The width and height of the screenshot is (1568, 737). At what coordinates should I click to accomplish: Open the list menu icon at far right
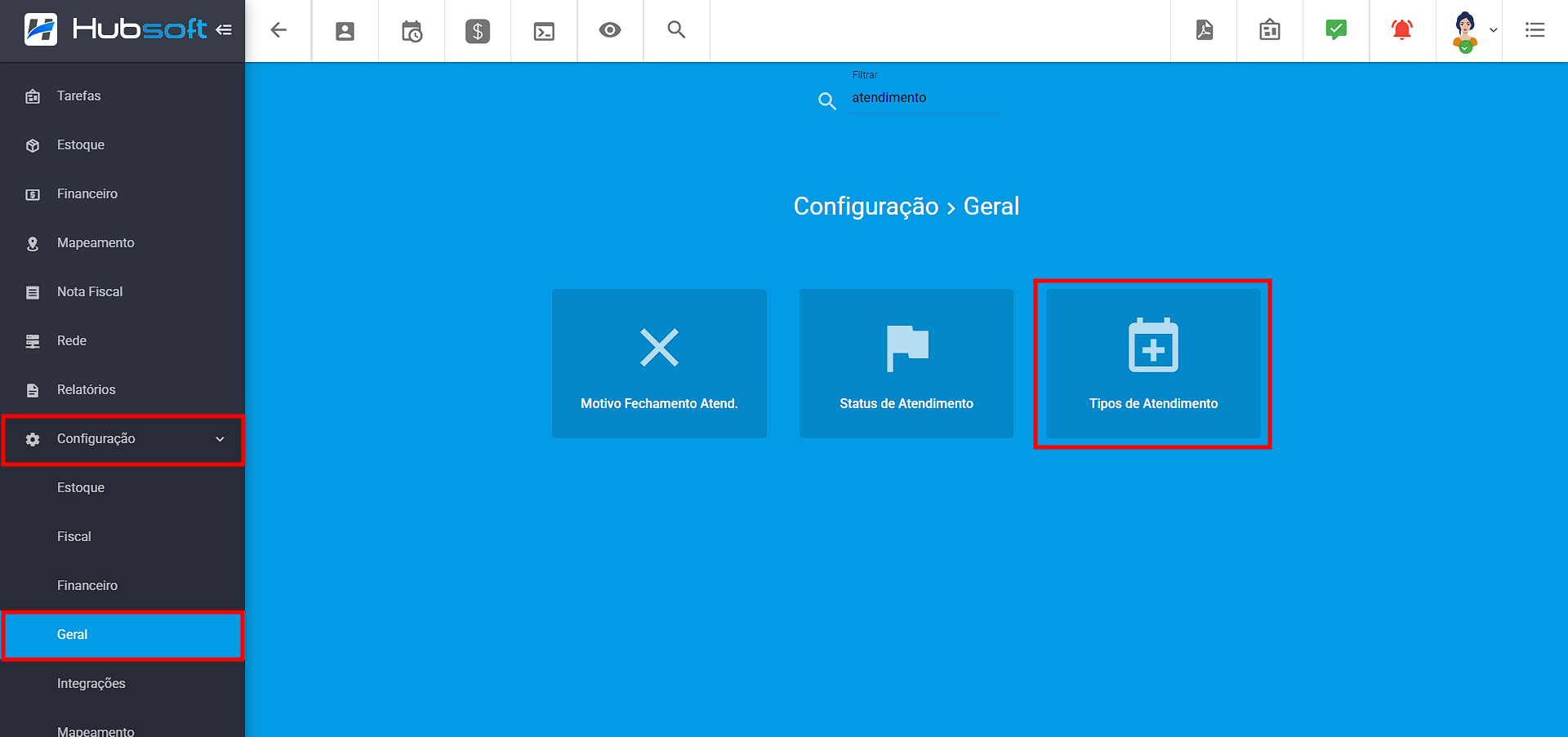[1535, 30]
